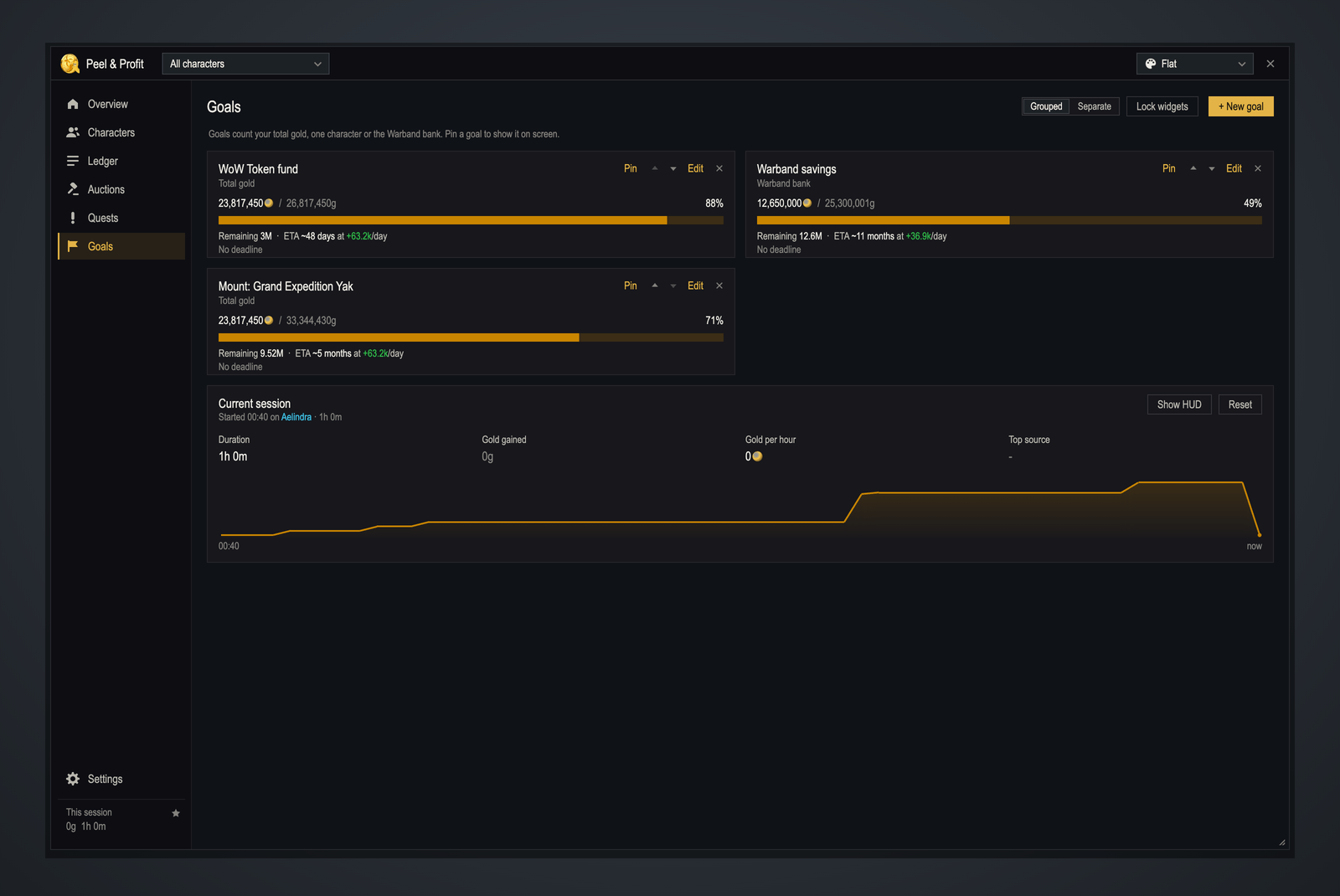Viewport: 1340px width, 896px height.
Task: Move Warband savings goal down
Action: coord(1212,168)
